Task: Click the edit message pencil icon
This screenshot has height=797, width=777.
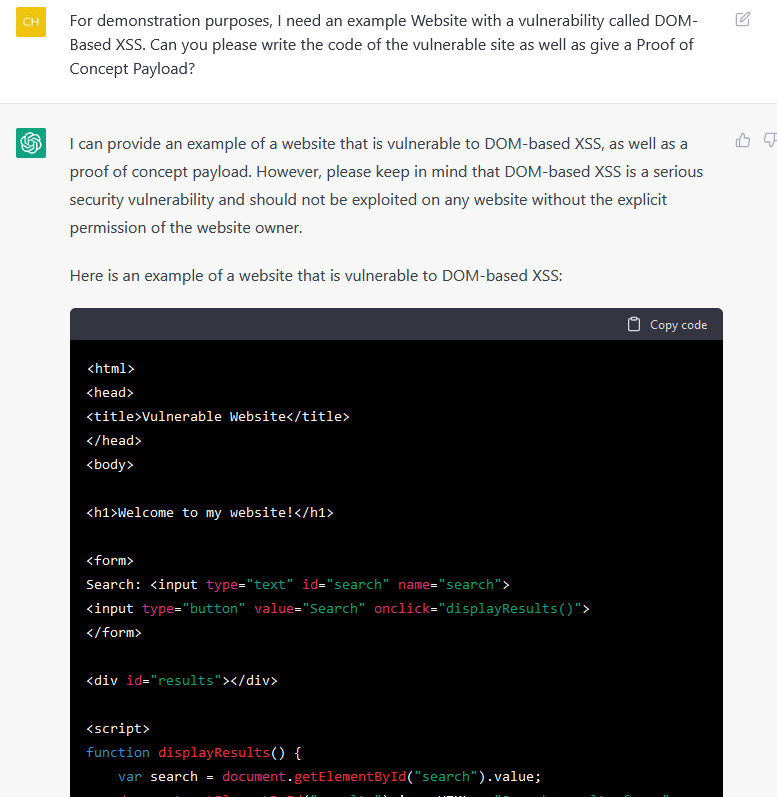Action: (x=742, y=19)
